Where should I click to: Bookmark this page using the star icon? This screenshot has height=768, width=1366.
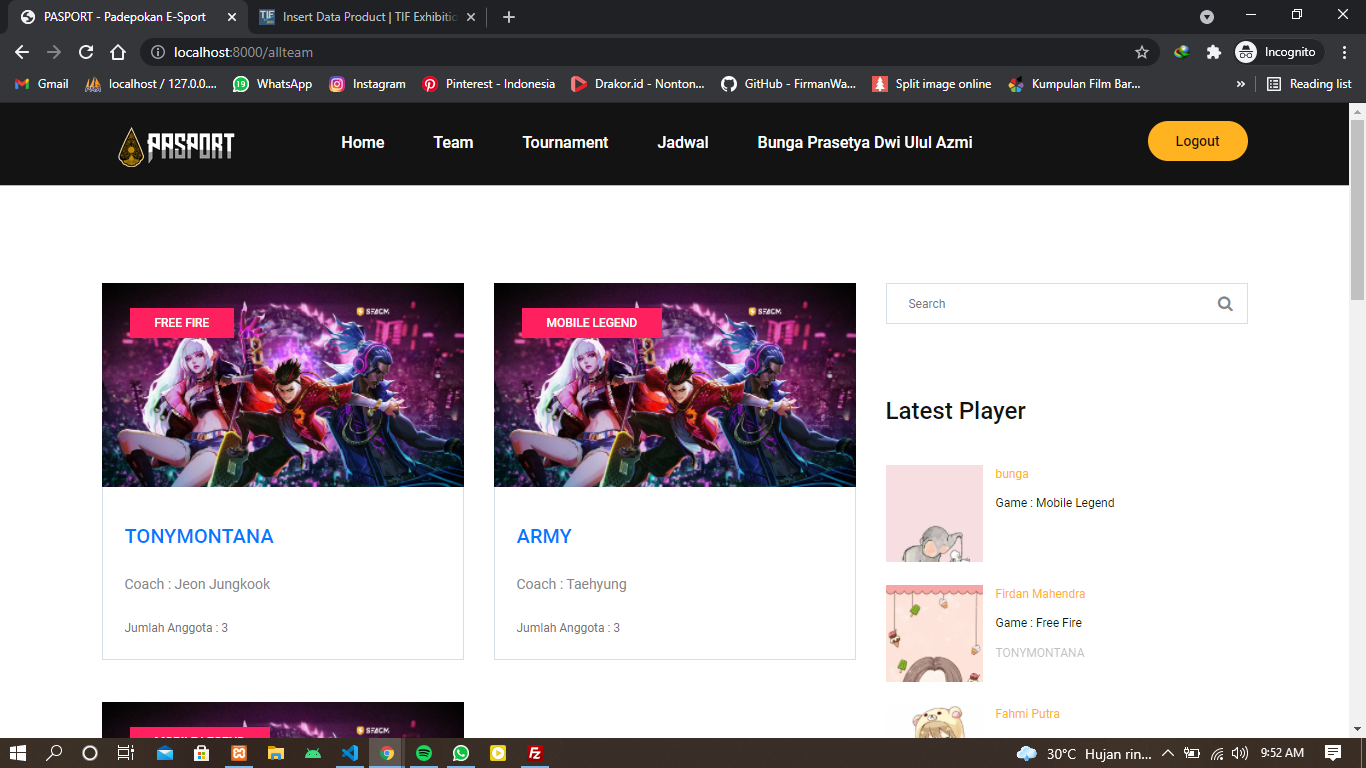click(x=1141, y=52)
